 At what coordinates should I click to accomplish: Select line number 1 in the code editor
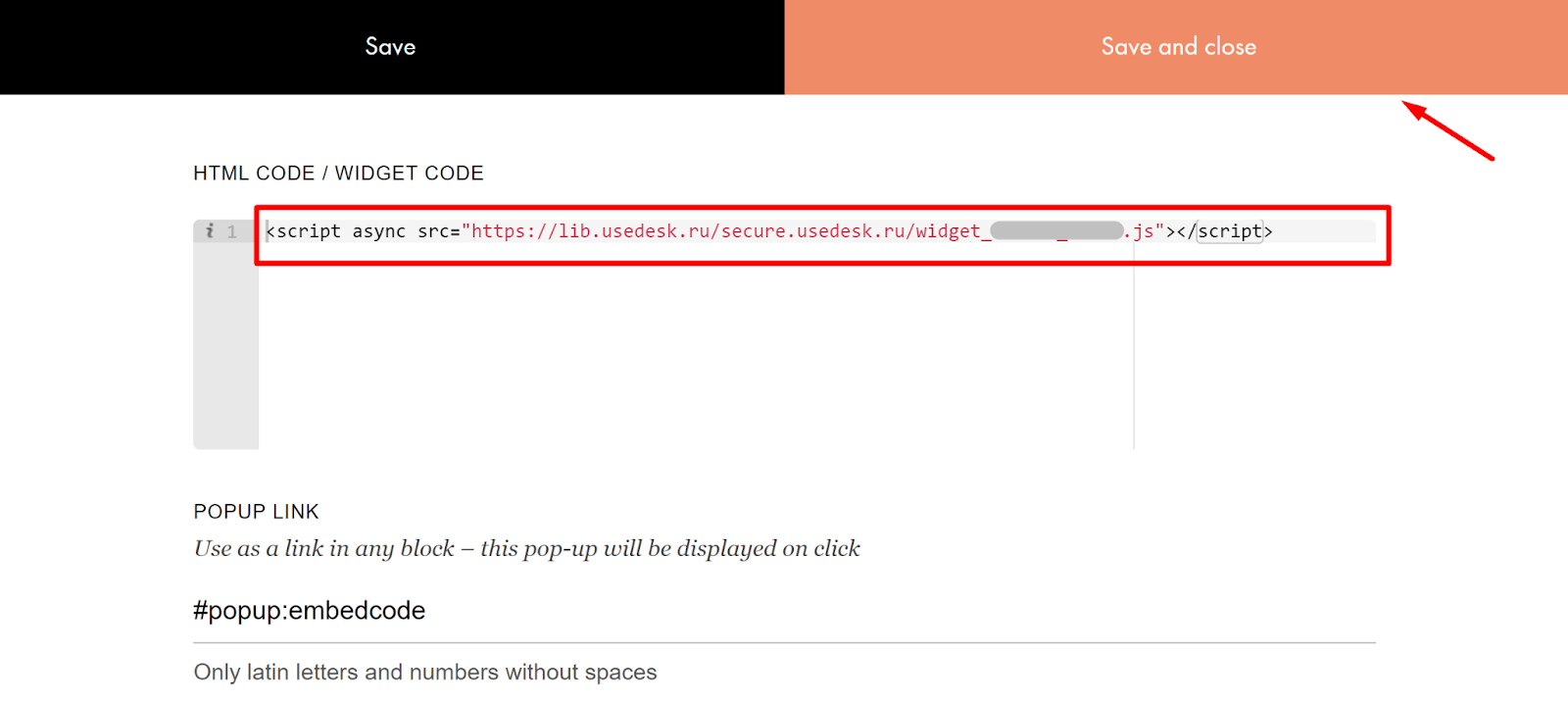(232, 232)
